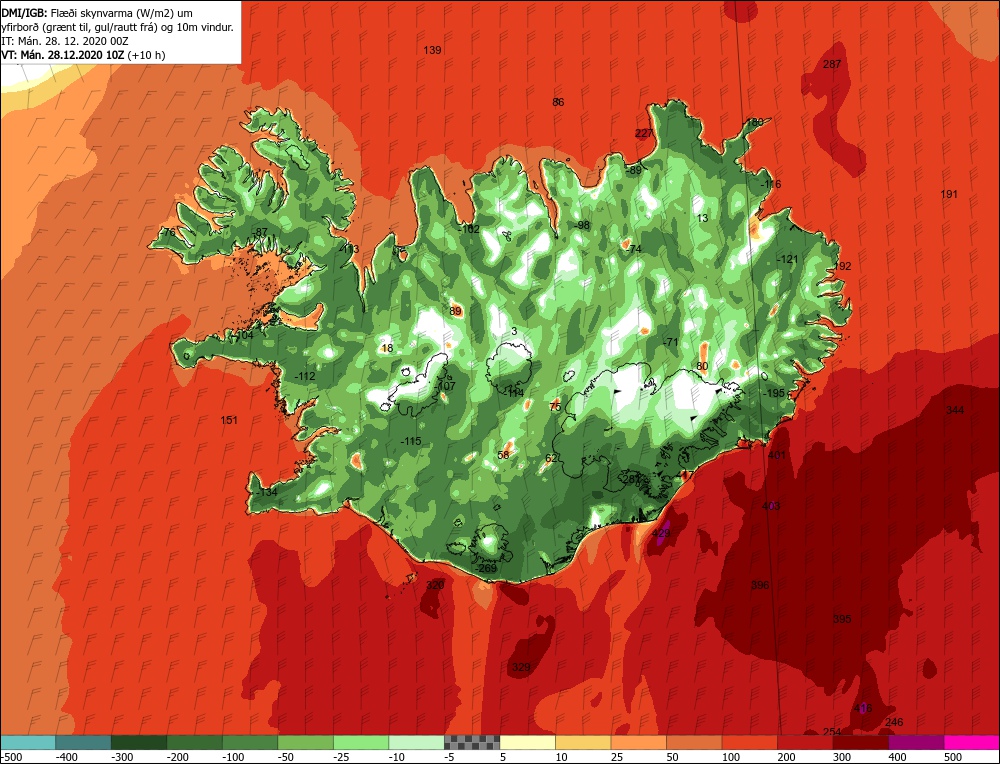Screen dimensions: 1000x764
Task: Click the cyan legend swatch between -500 and -400
Action: (x=28, y=742)
